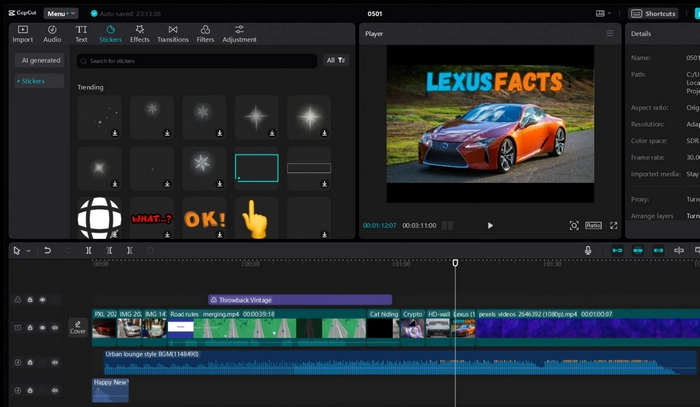Select the four-point star sparkle sticker

tap(257, 117)
